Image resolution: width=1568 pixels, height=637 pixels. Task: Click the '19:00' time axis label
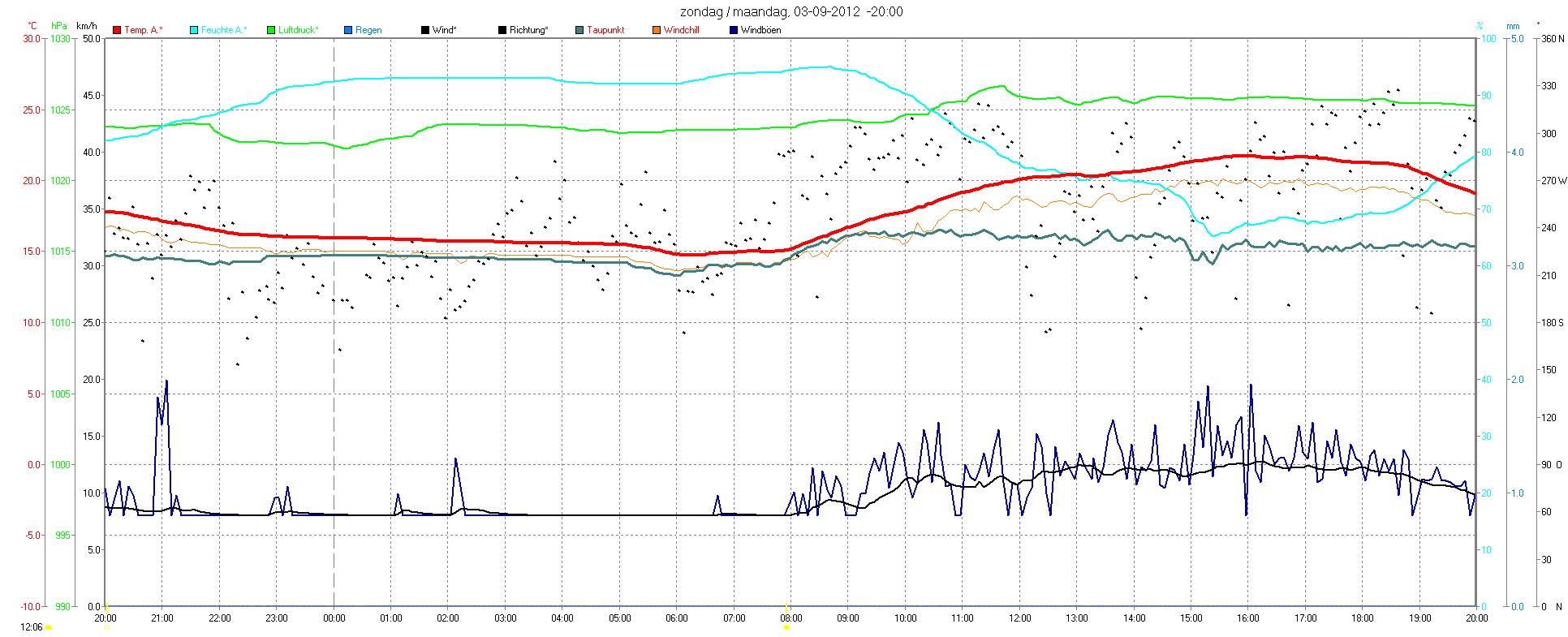coord(1419,618)
